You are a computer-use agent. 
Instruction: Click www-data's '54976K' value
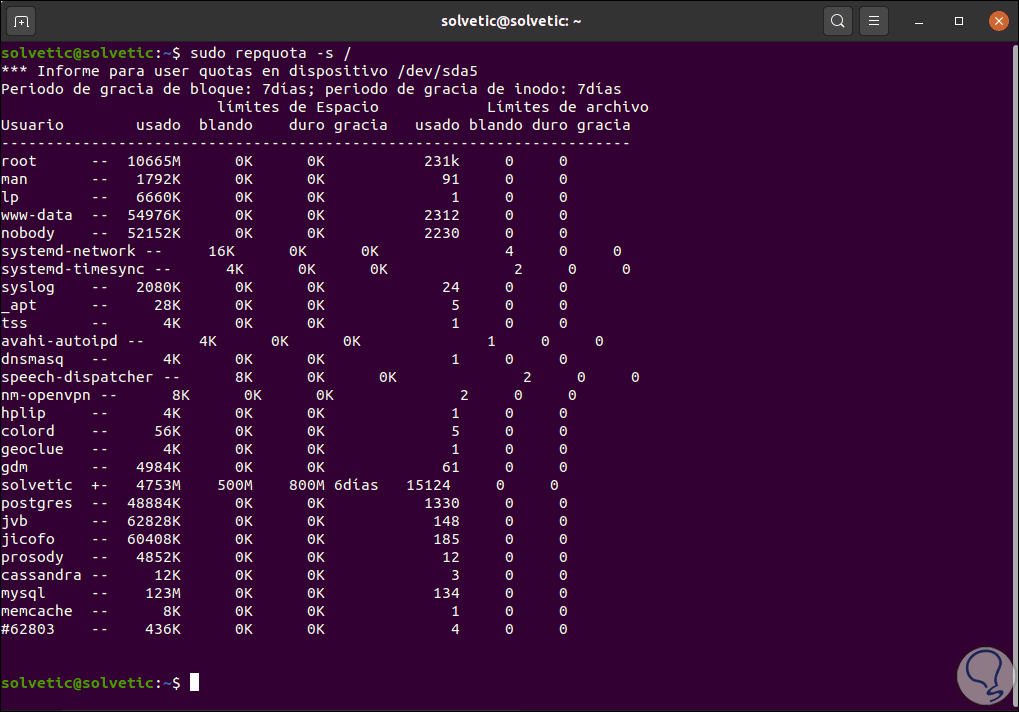point(154,215)
